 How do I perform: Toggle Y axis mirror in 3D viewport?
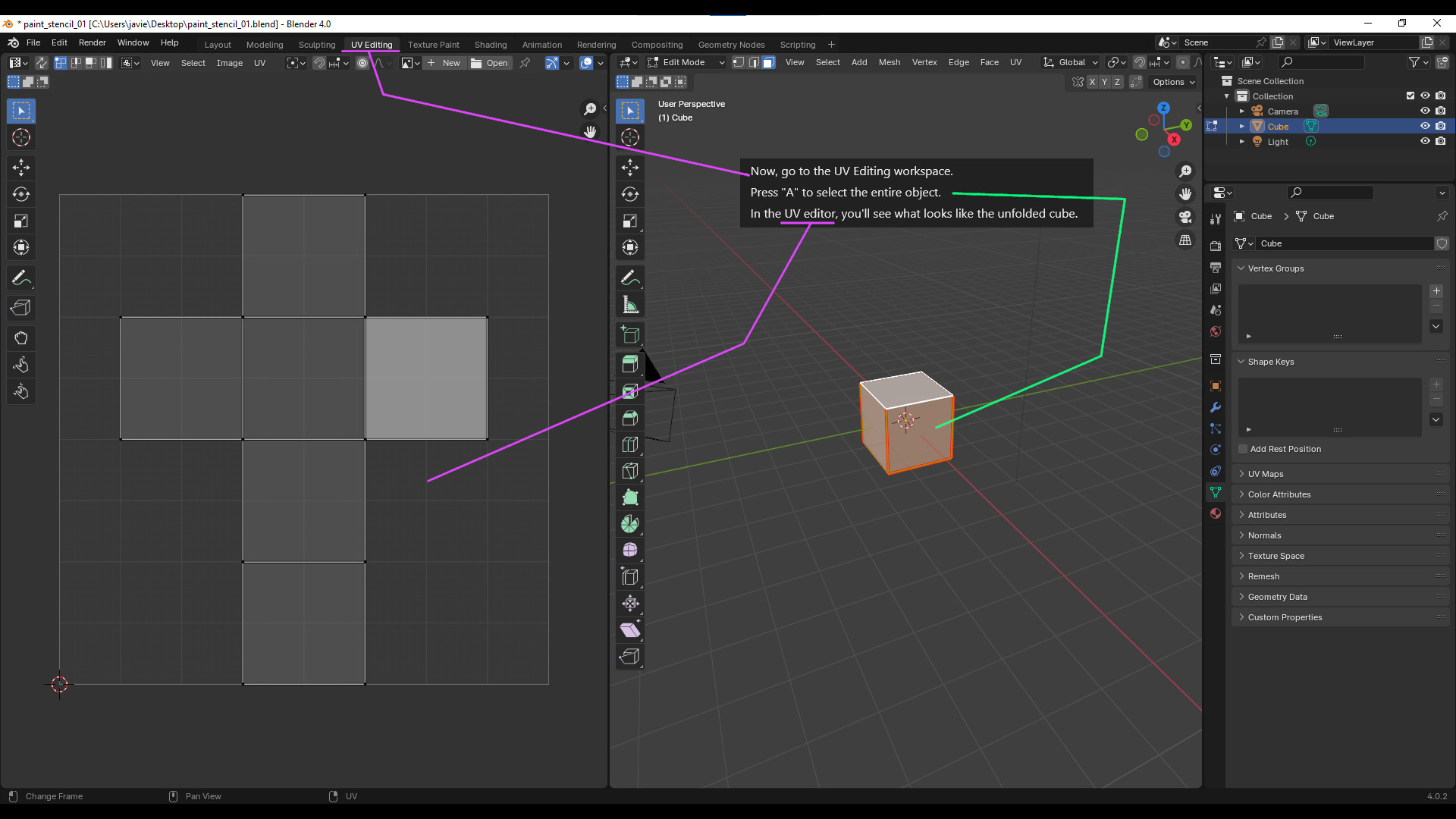[1105, 82]
